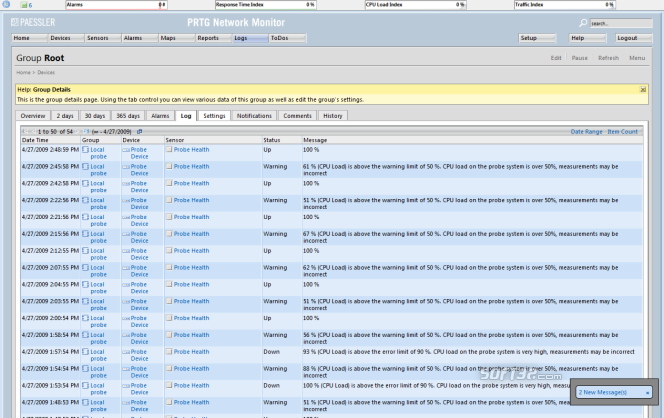Switch to the Overview tab
This screenshot has height=418, width=664.
(x=33, y=116)
